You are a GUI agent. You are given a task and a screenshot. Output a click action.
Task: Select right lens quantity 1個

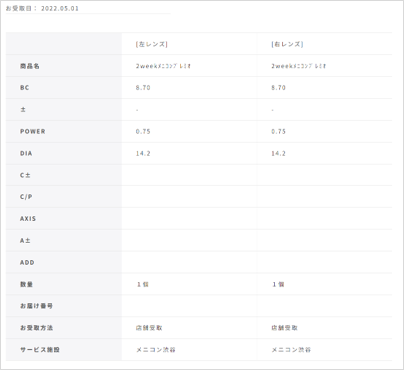click(278, 284)
